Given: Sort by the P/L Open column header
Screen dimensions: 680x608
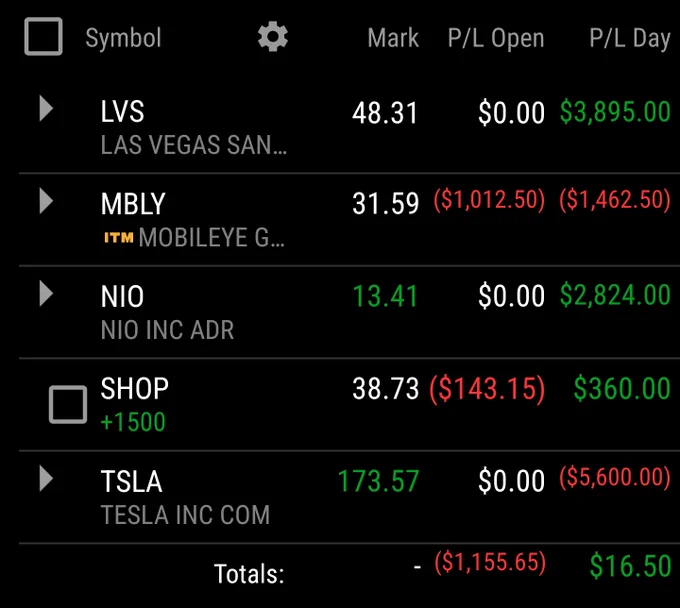Looking at the screenshot, I should click(x=496, y=38).
